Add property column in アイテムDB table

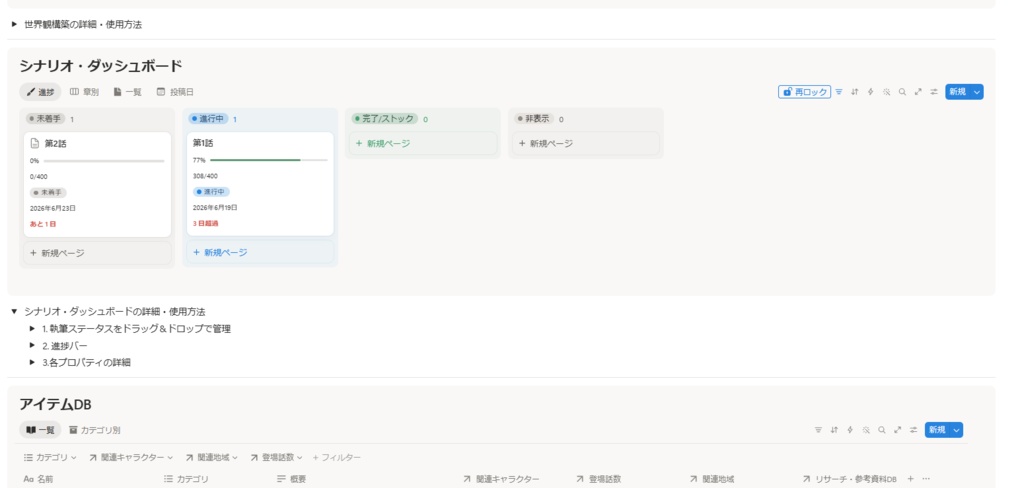[911, 479]
